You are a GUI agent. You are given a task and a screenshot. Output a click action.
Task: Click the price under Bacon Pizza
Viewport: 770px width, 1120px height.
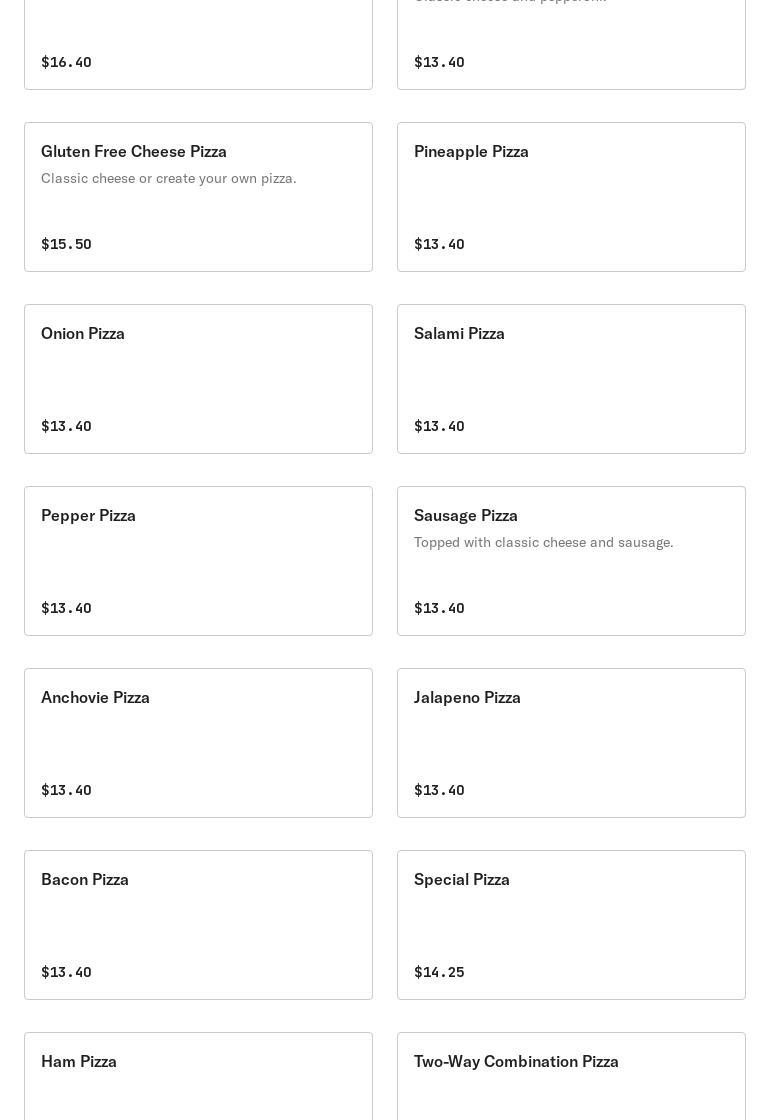(x=66, y=972)
